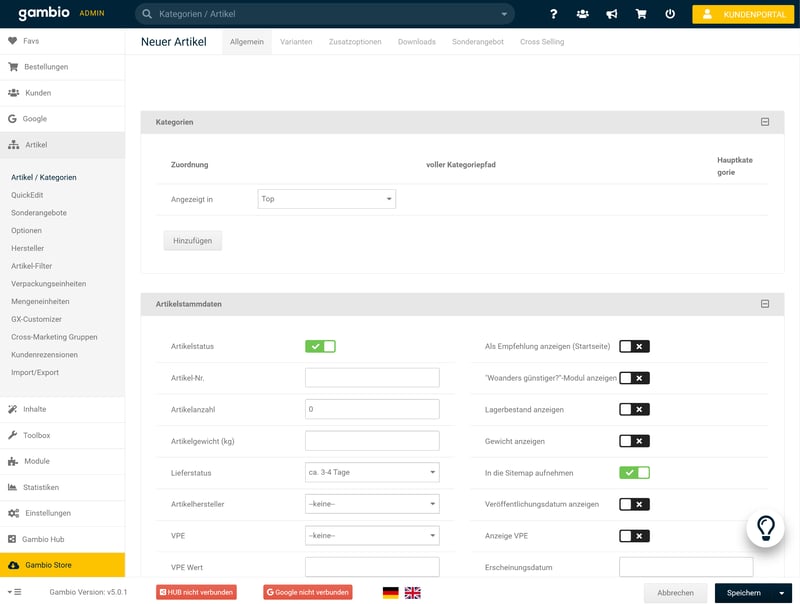Open the shopping cart icon in header
This screenshot has width=800, height=604.
pyautogui.click(x=641, y=14)
